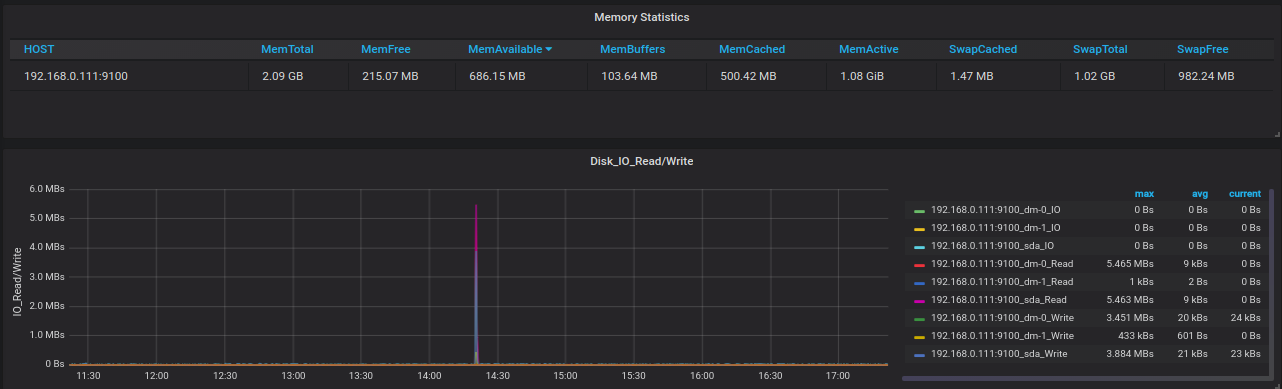Click the 24 kBs current value for dm-0_Write
The height and width of the screenshot is (389, 1282).
pos(1246,318)
